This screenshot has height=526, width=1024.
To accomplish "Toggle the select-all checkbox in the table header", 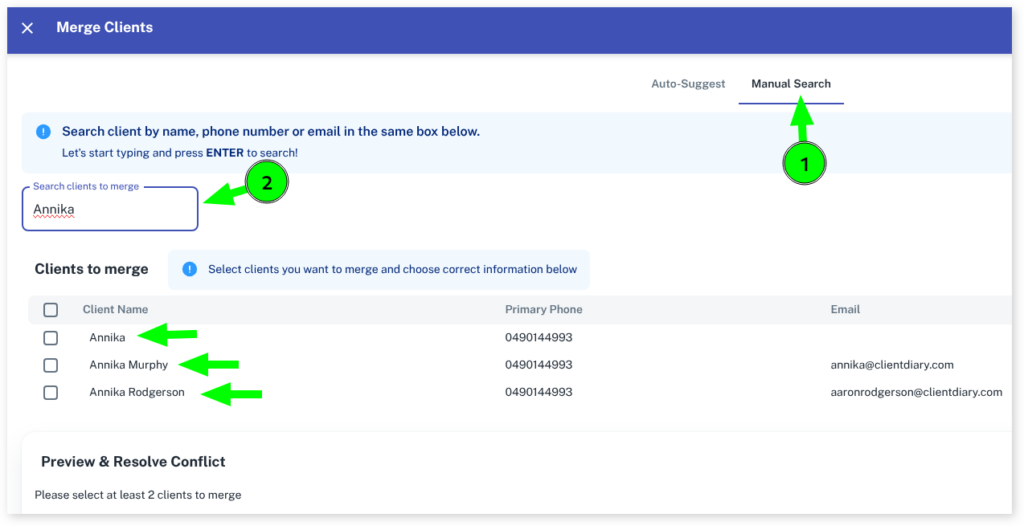I will click(51, 310).
